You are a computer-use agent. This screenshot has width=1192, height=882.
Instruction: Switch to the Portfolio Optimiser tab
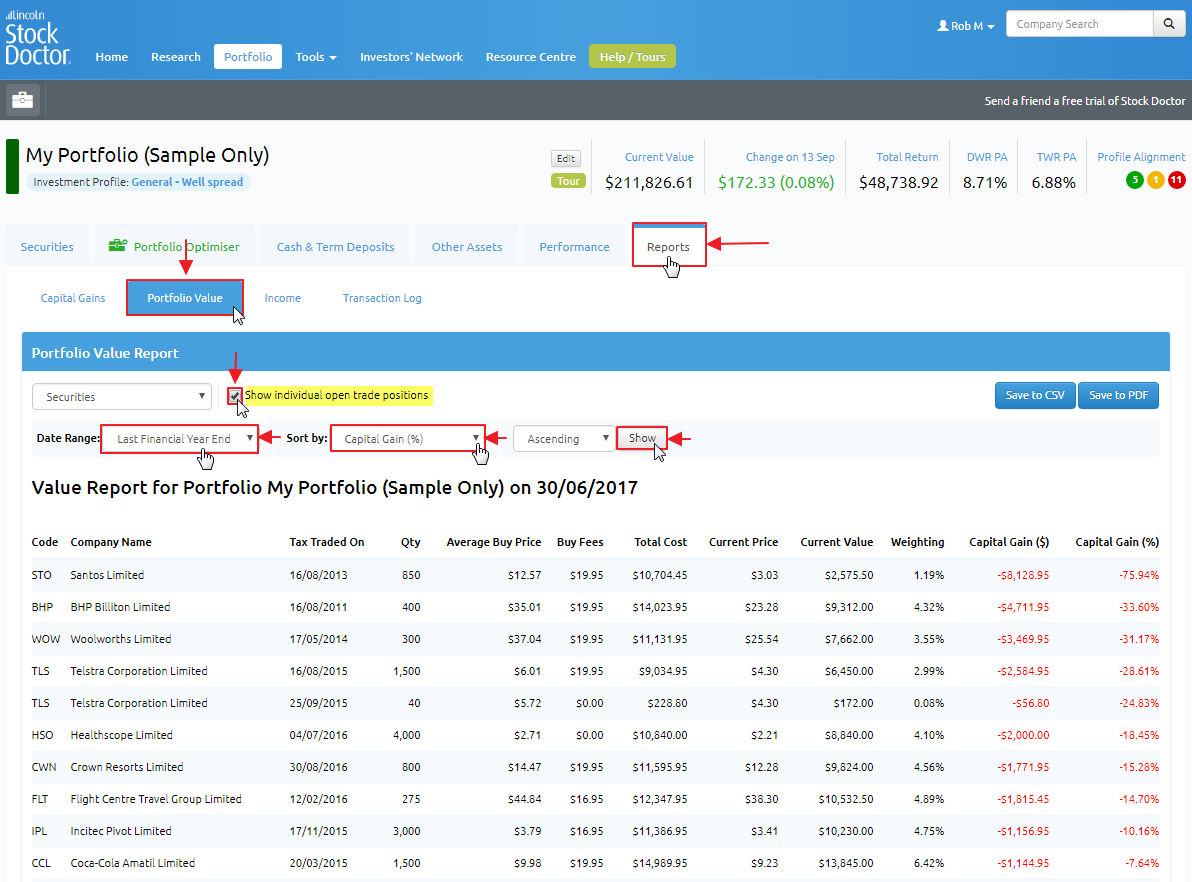click(174, 247)
